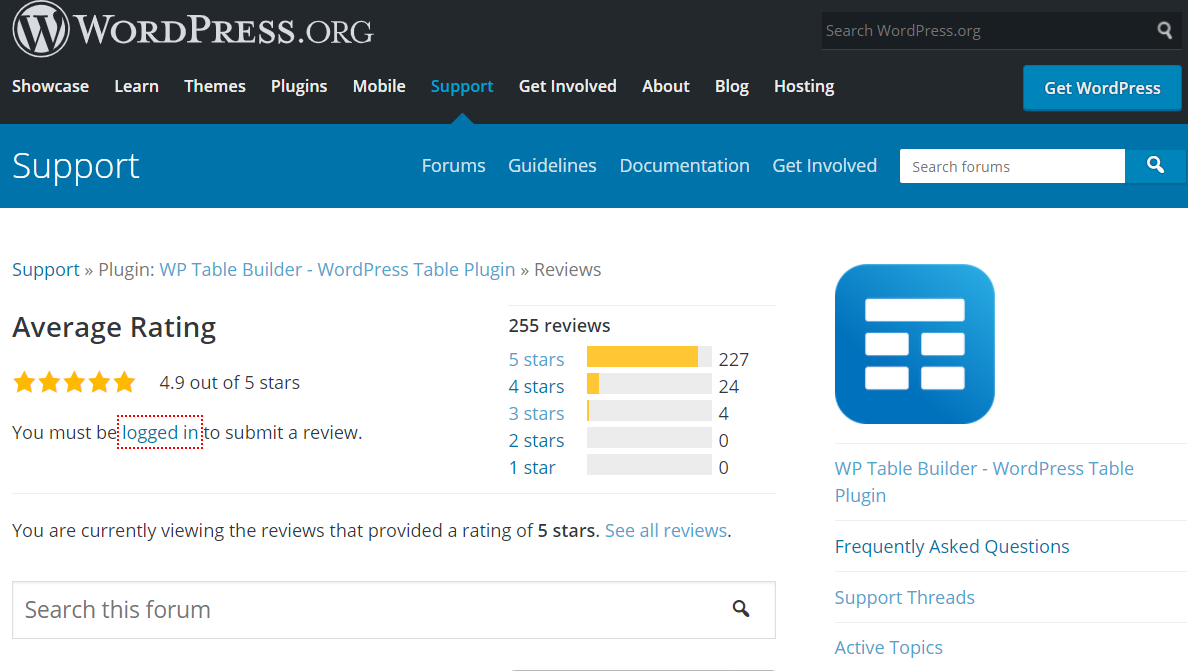Click the WordPress.org logo

pyautogui.click(x=192, y=30)
